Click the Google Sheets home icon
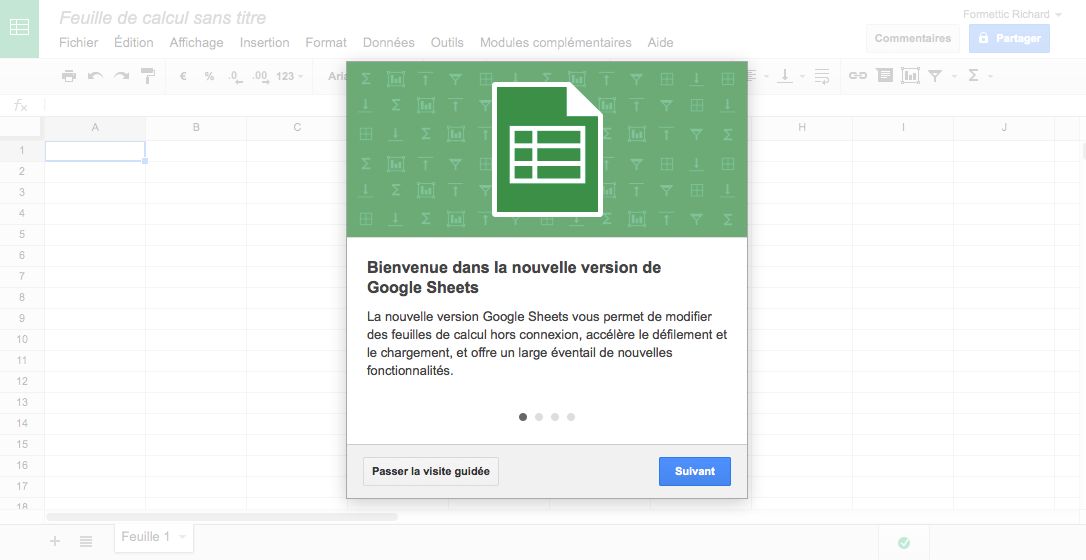The width and height of the screenshot is (1086, 560). pos(19,28)
